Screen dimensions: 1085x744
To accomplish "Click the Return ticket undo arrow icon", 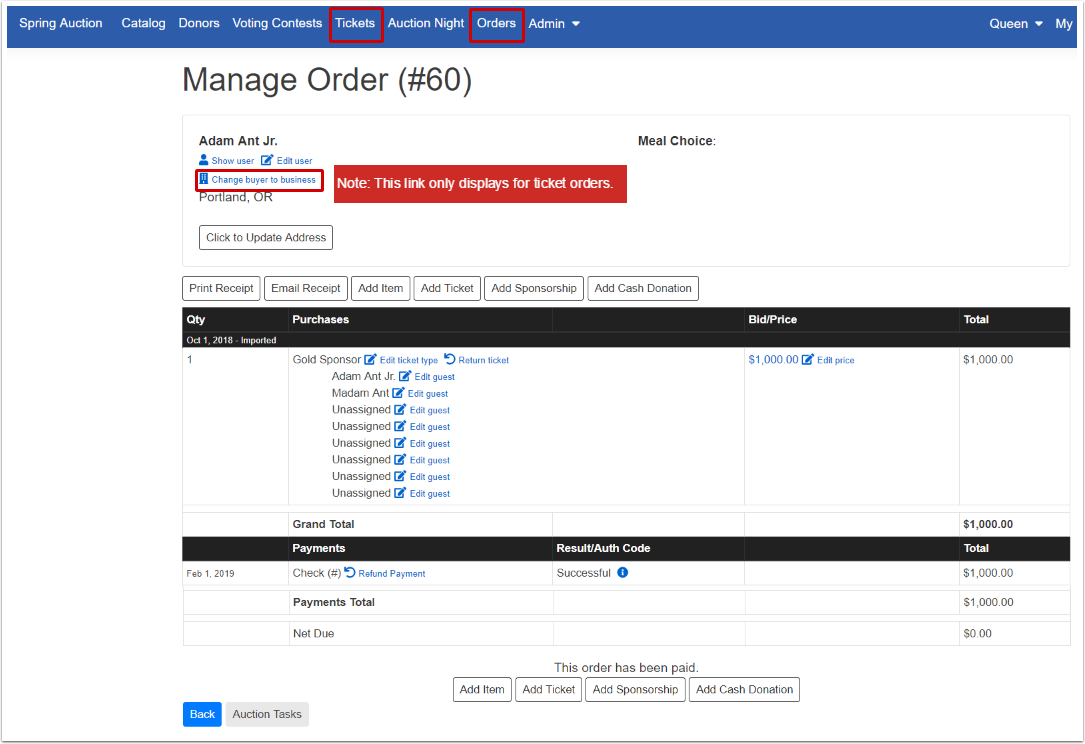I will (x=449, y=360).
